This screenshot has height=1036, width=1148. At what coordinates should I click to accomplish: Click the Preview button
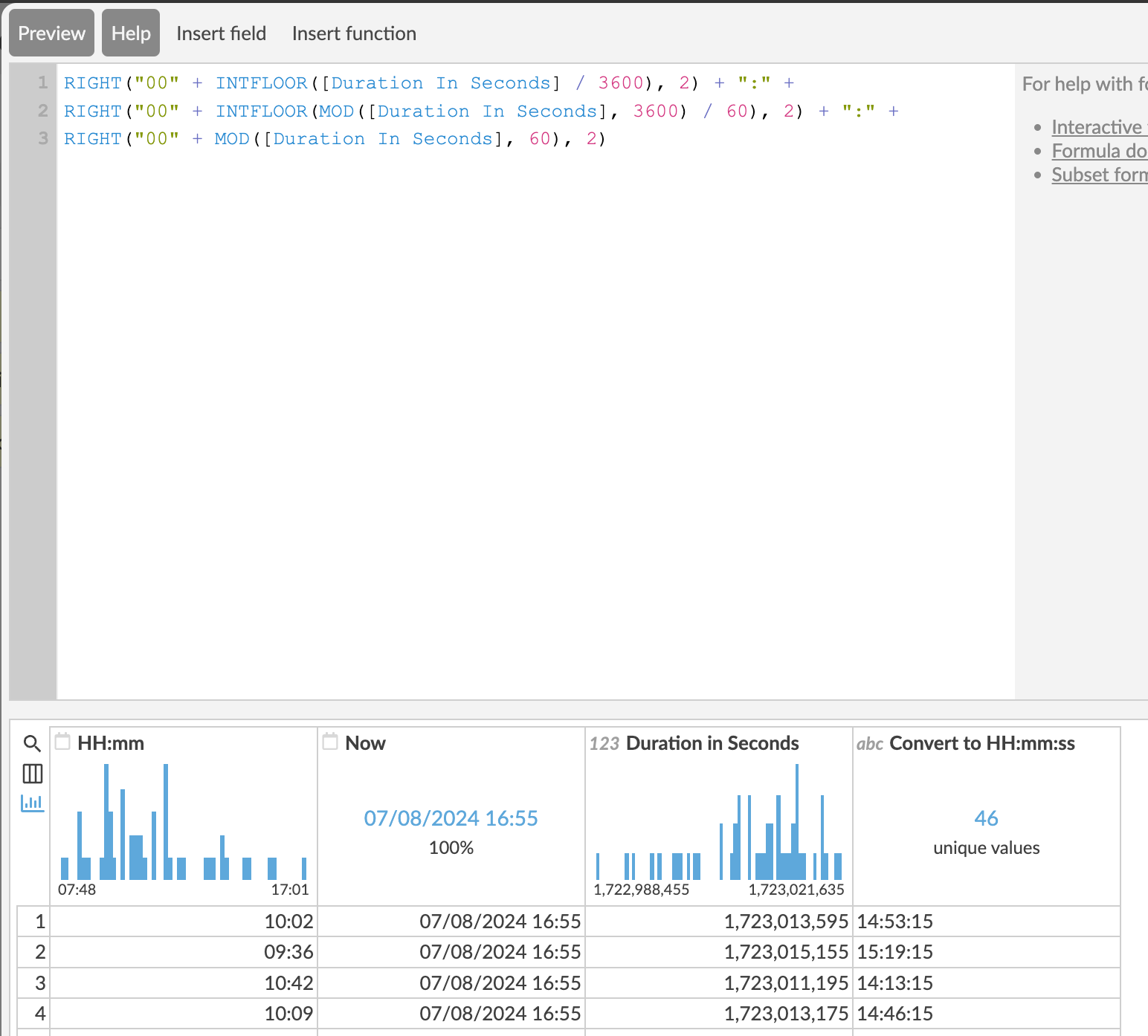[52, 33]
